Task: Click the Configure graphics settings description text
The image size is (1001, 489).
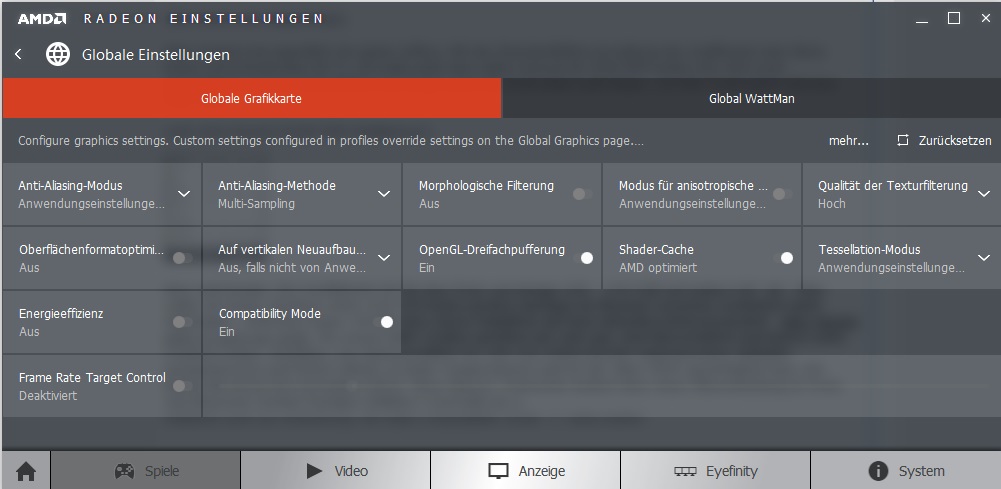Action: [331, 140]
